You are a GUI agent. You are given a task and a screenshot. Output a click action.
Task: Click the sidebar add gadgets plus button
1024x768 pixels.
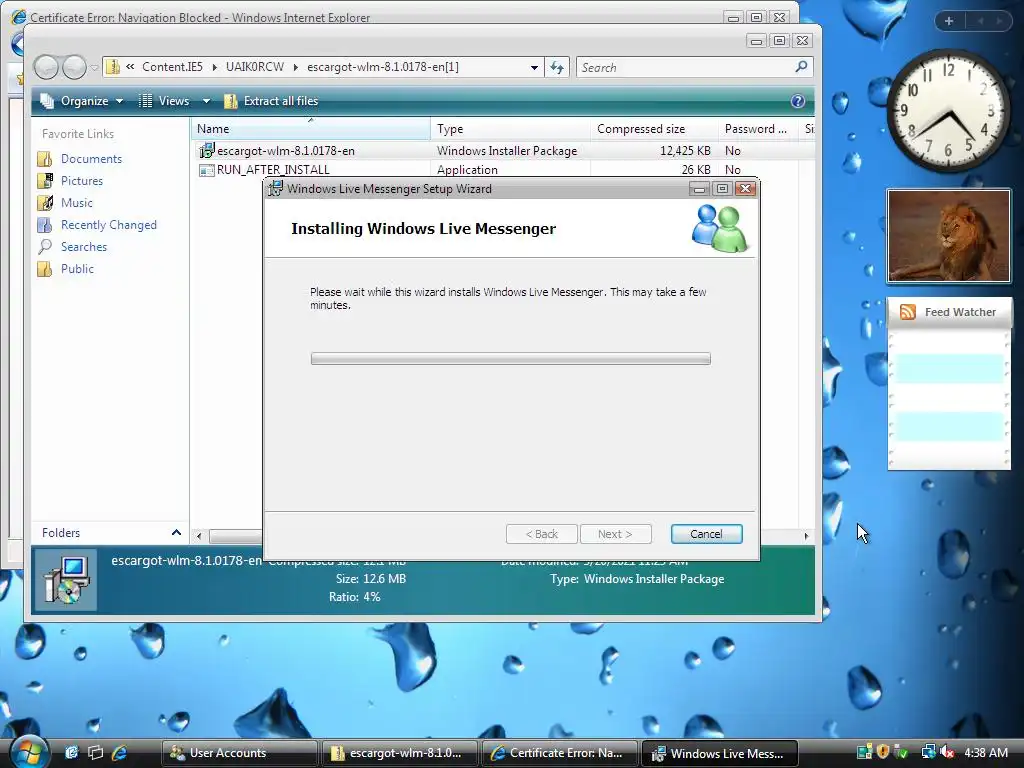pyautogui.click(x=949, y=21)
